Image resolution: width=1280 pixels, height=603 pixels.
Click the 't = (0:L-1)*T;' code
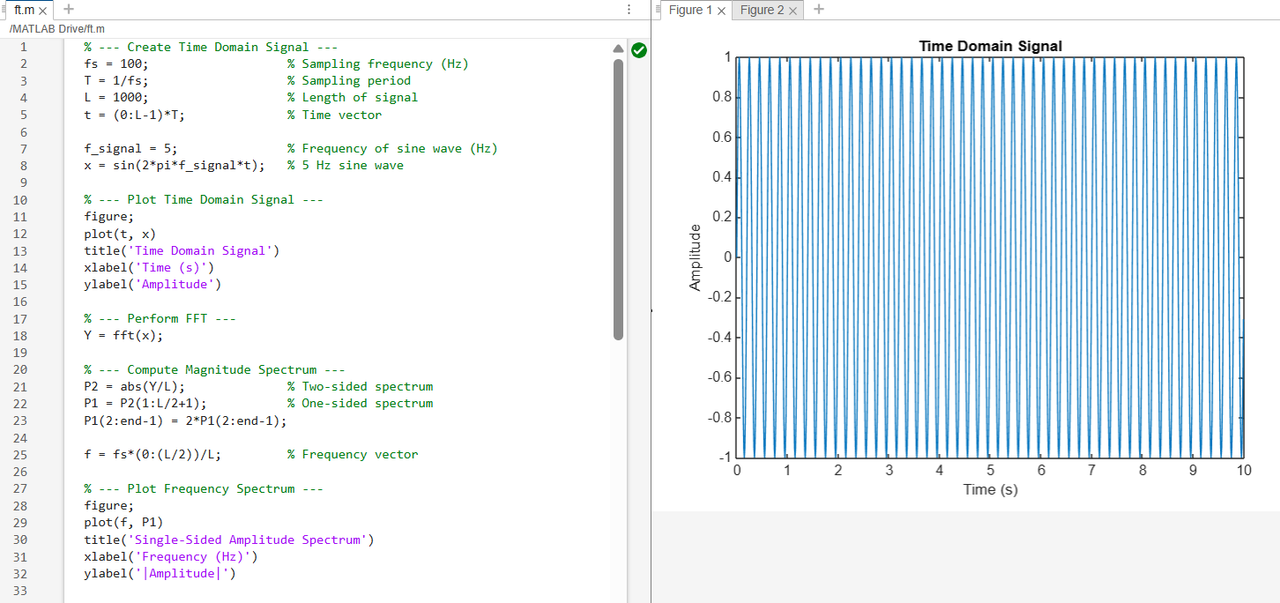tap(134, 115)
